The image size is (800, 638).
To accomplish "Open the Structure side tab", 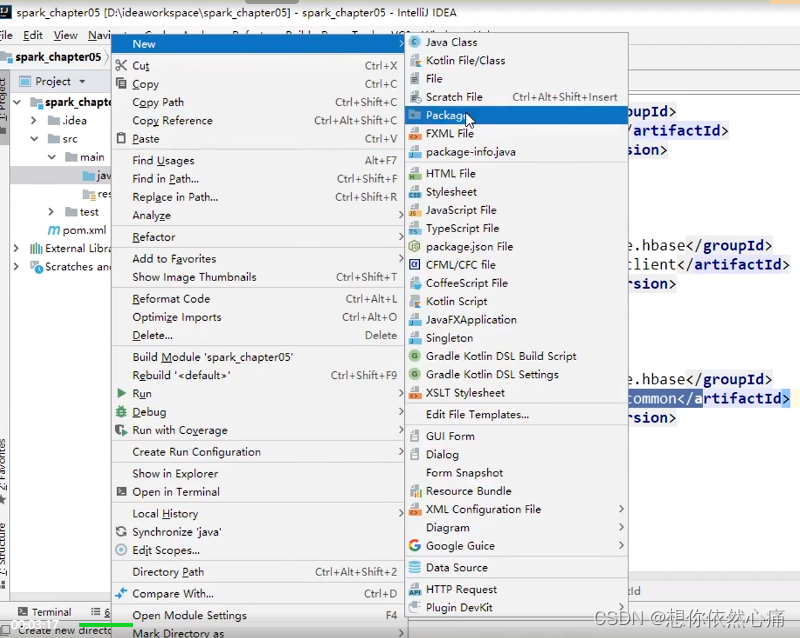I will point(3,554).
